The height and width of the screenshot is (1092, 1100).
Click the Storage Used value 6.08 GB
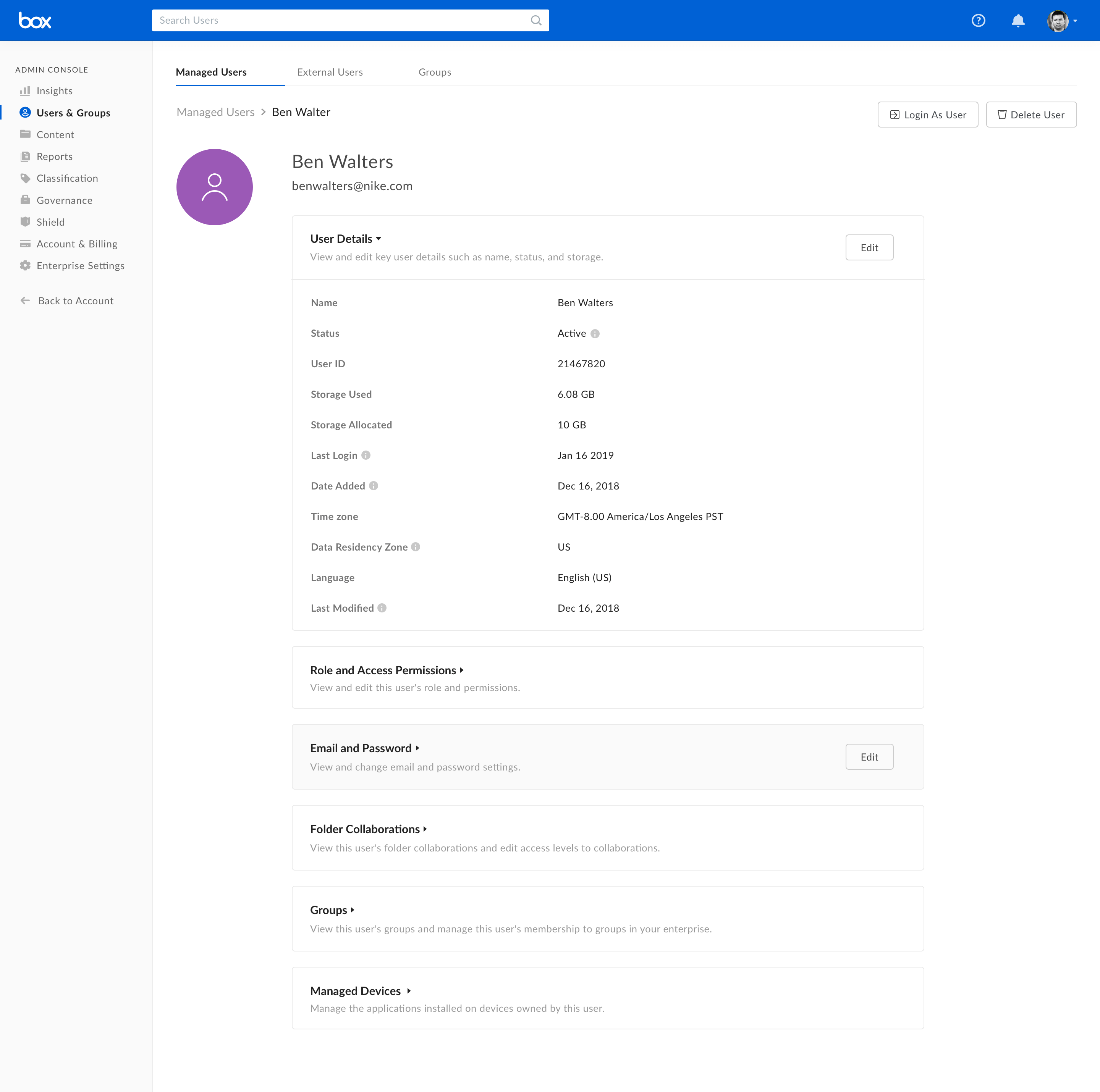(576, 394)
